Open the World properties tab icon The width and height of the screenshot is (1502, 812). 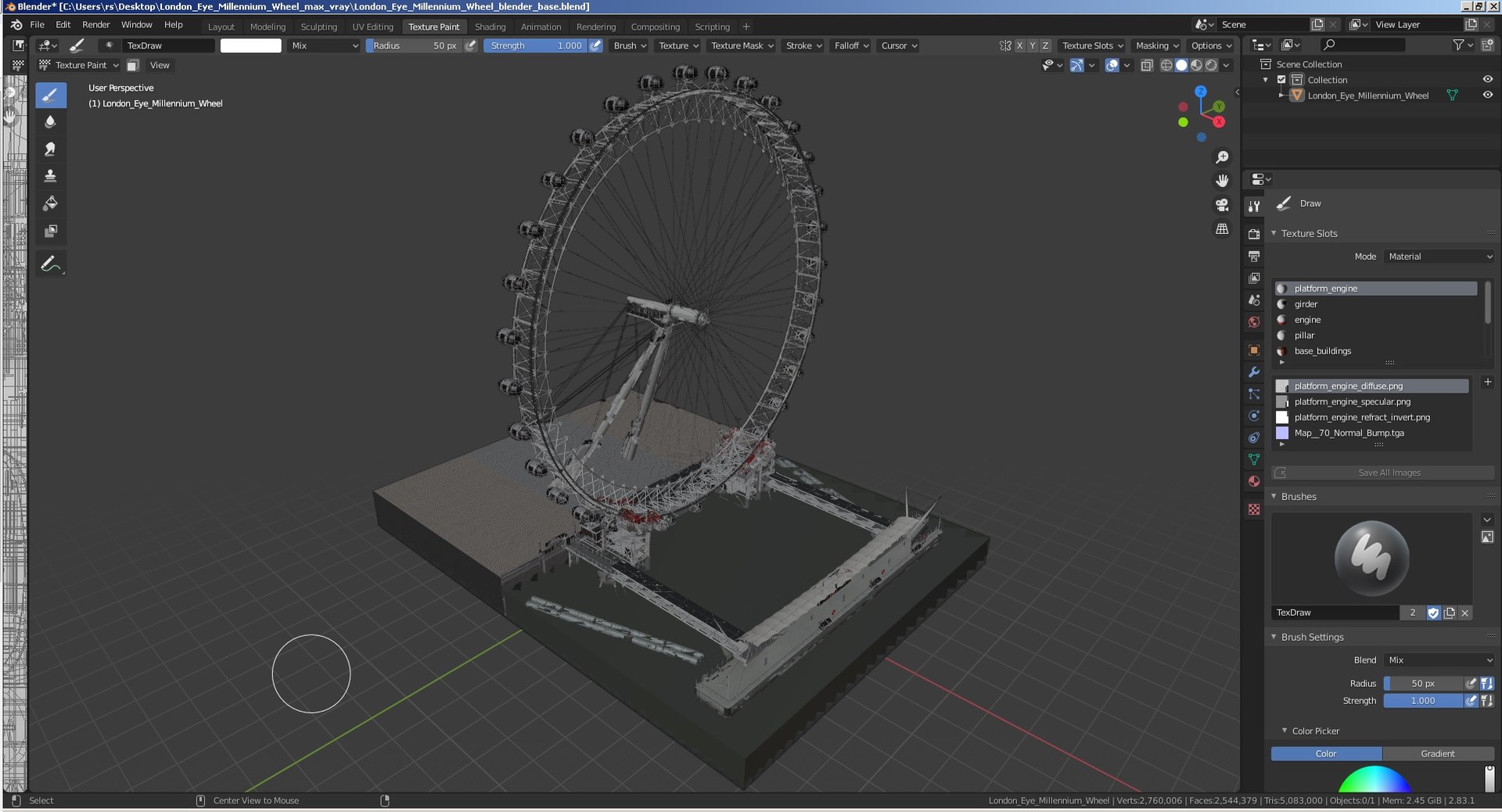pyautogui.click(x=1254, y=322)
